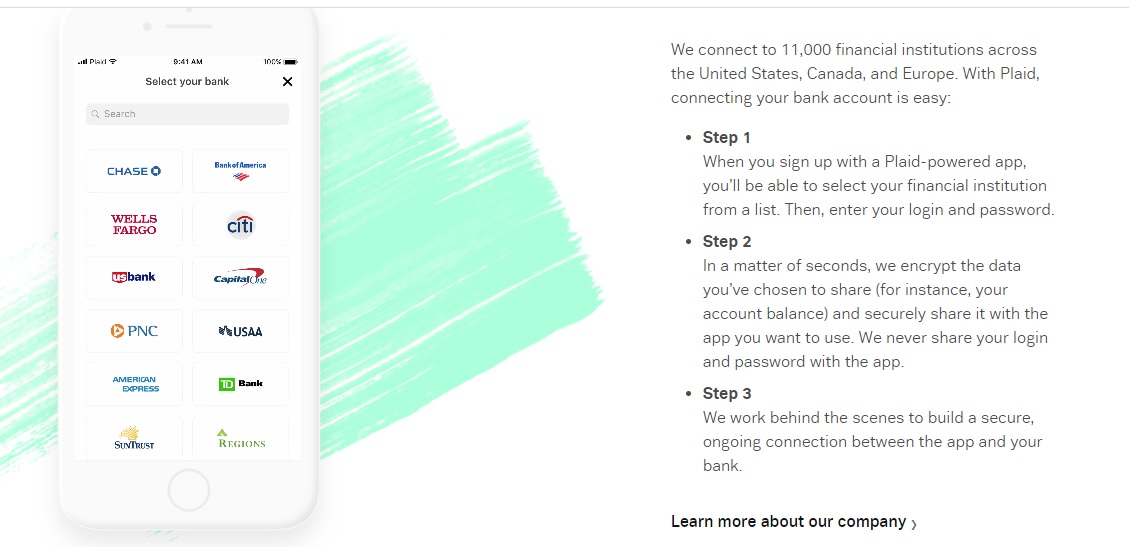The height and width of the screenshot is (547, 1129).
Task: Tap the SunTrust bank tile
Action: tap(134, 438)
